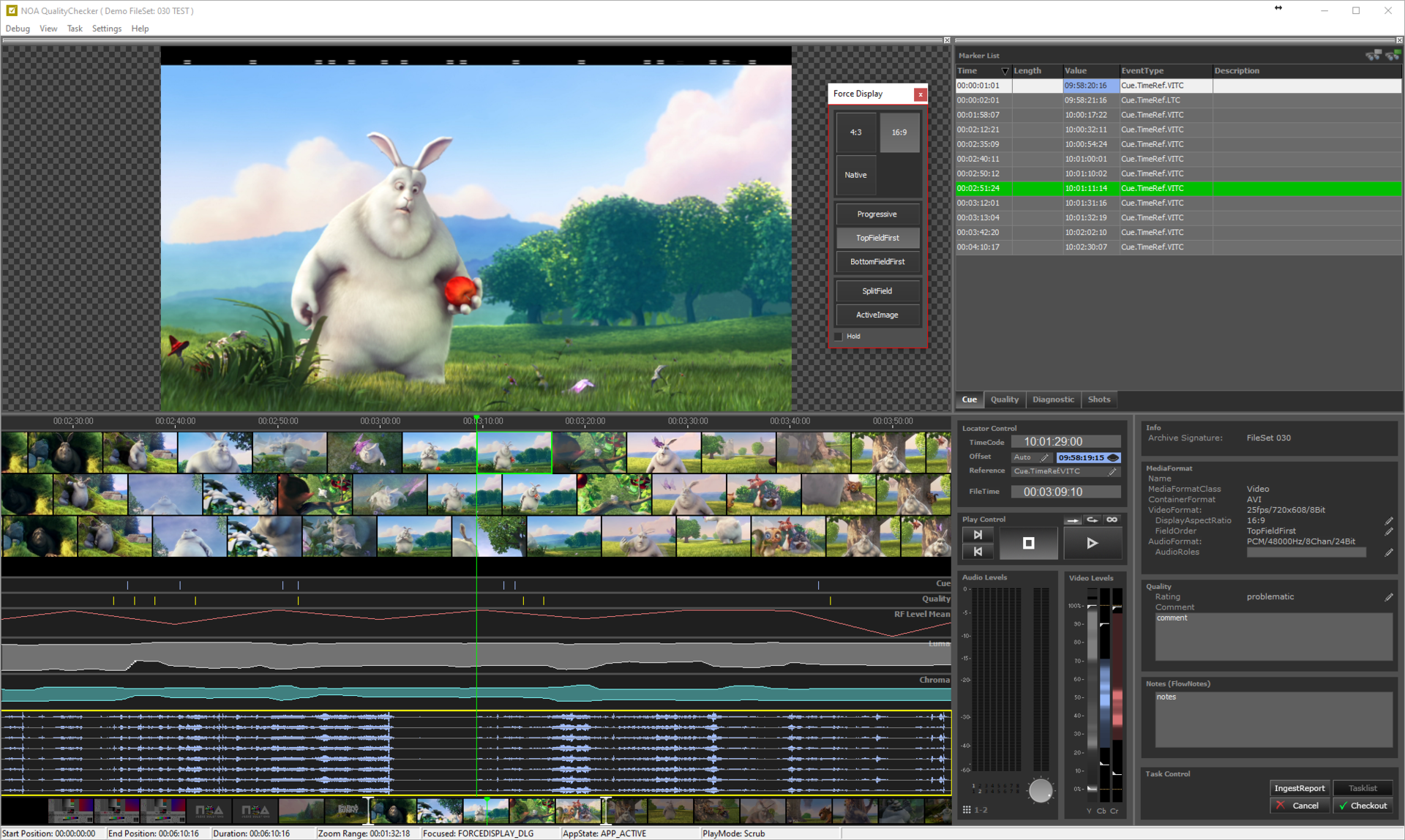Choose BottomFieldFirst field mode

pos(877,262)
